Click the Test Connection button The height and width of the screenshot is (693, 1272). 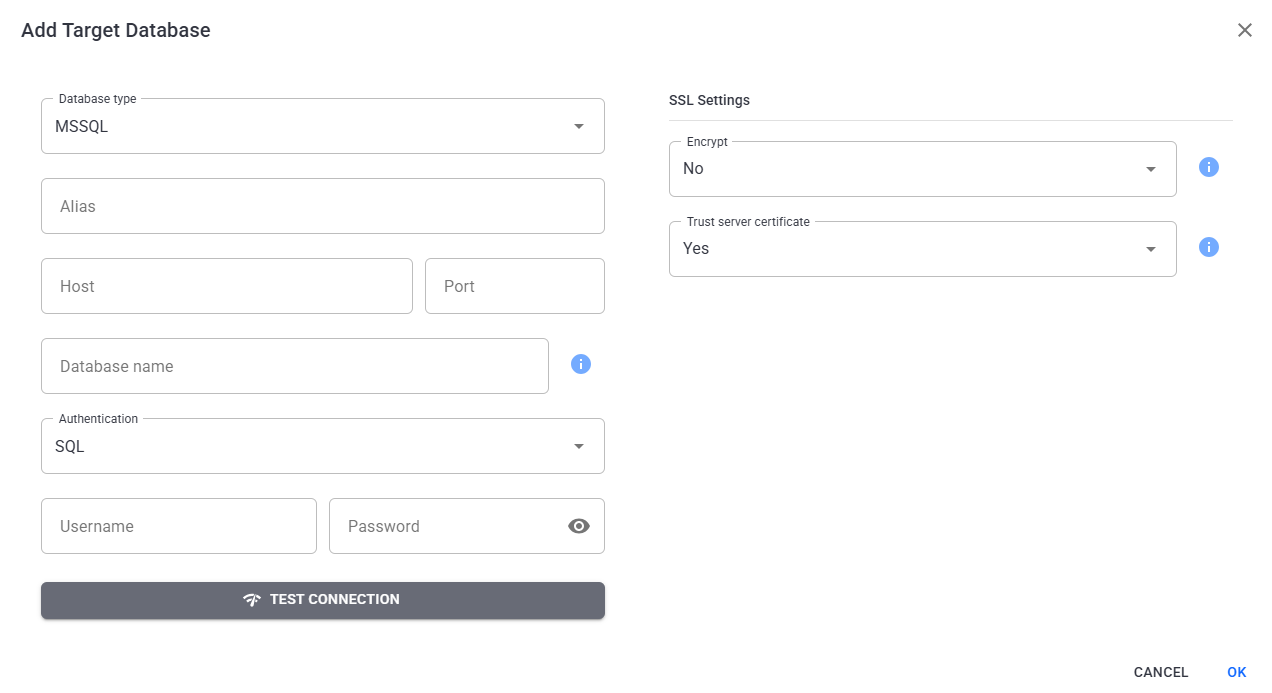point(323,600)
